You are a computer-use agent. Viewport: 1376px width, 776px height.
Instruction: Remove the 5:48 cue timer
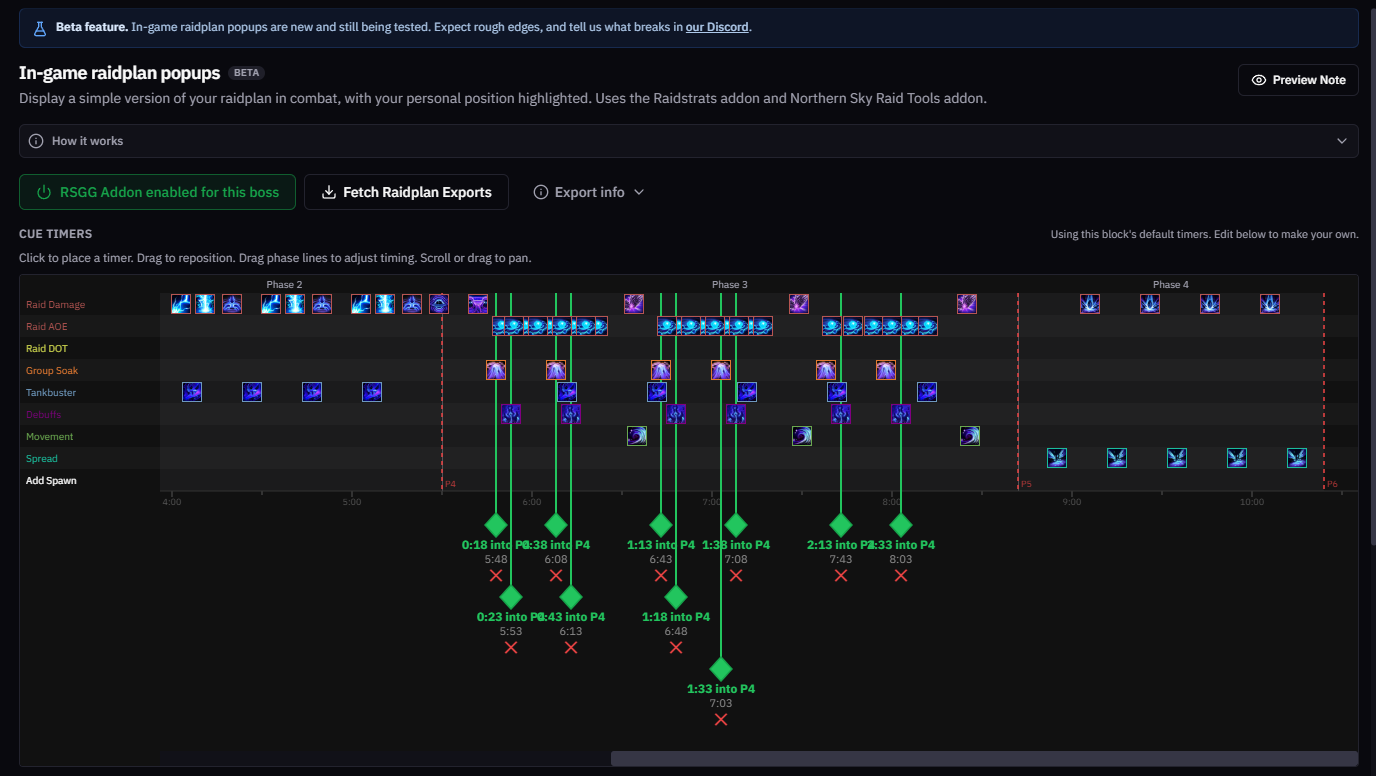496,576
